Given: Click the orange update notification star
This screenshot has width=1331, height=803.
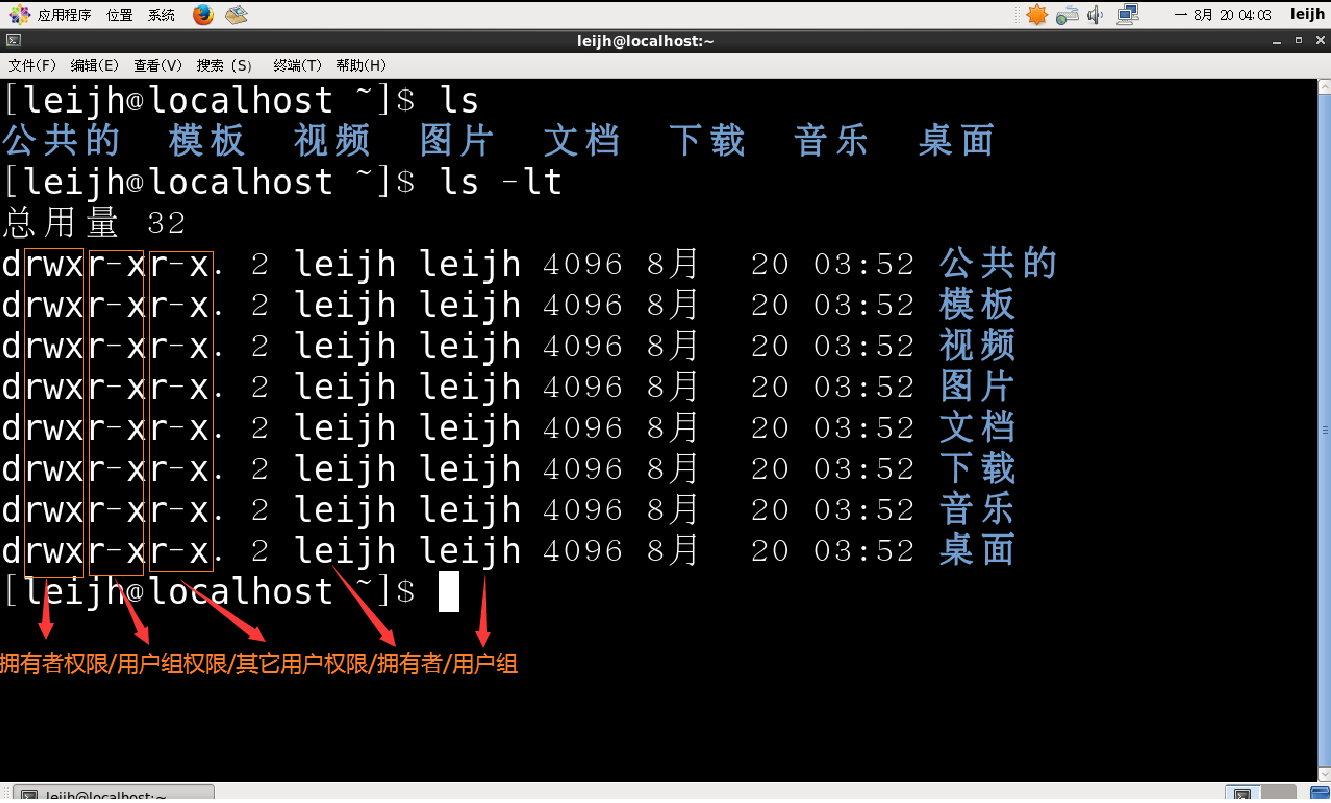Looking at the screenshot, I should point(1037,14).
